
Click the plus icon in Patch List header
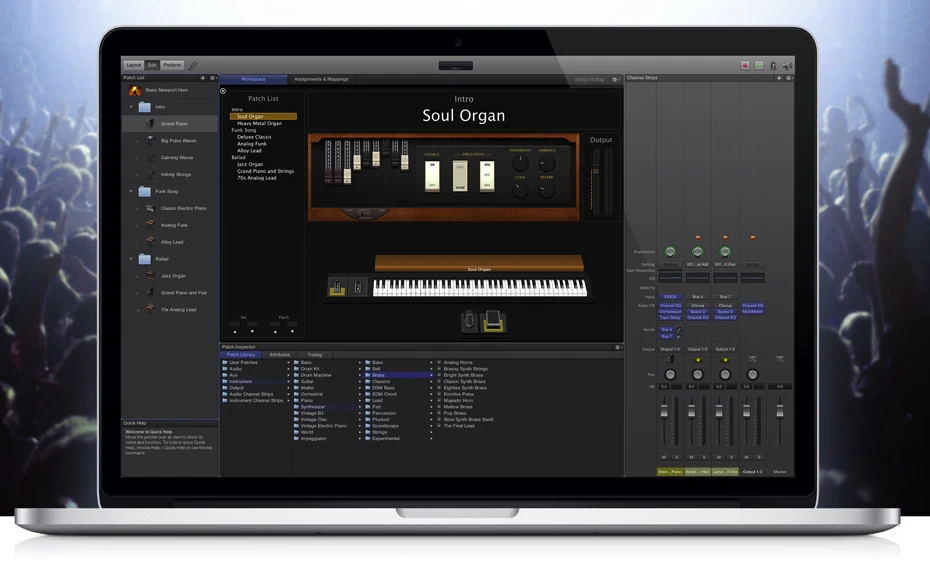pos(203,78)
